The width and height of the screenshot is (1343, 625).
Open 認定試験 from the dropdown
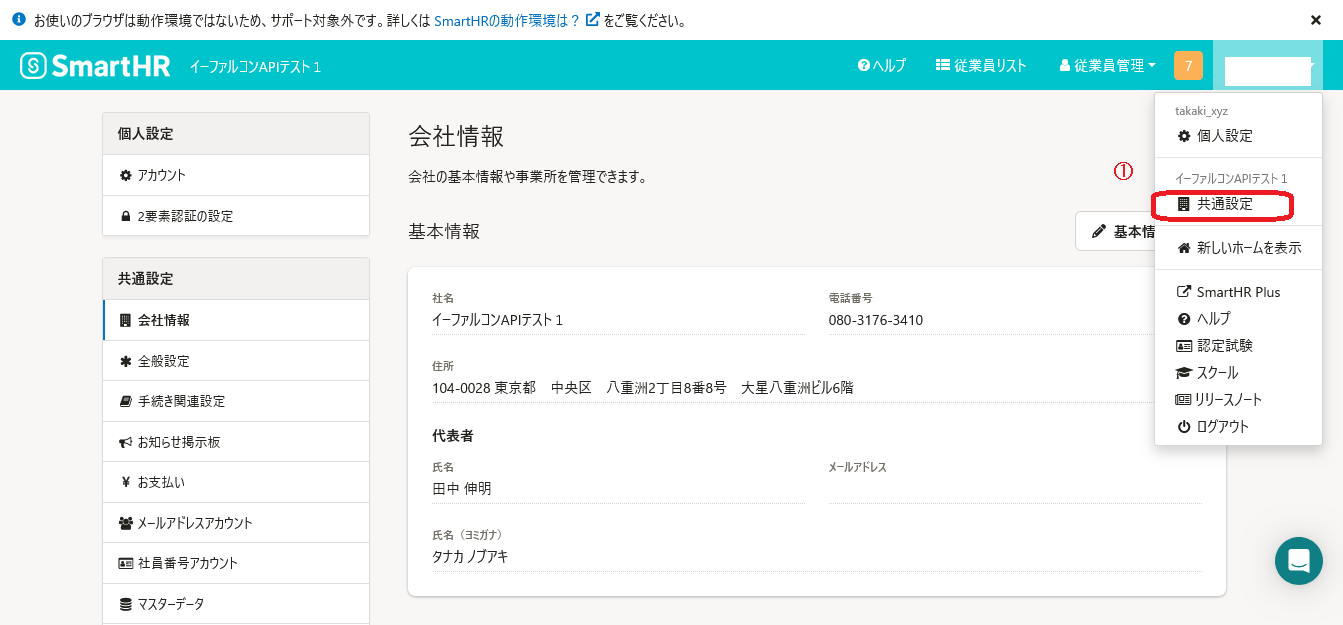1238,346
